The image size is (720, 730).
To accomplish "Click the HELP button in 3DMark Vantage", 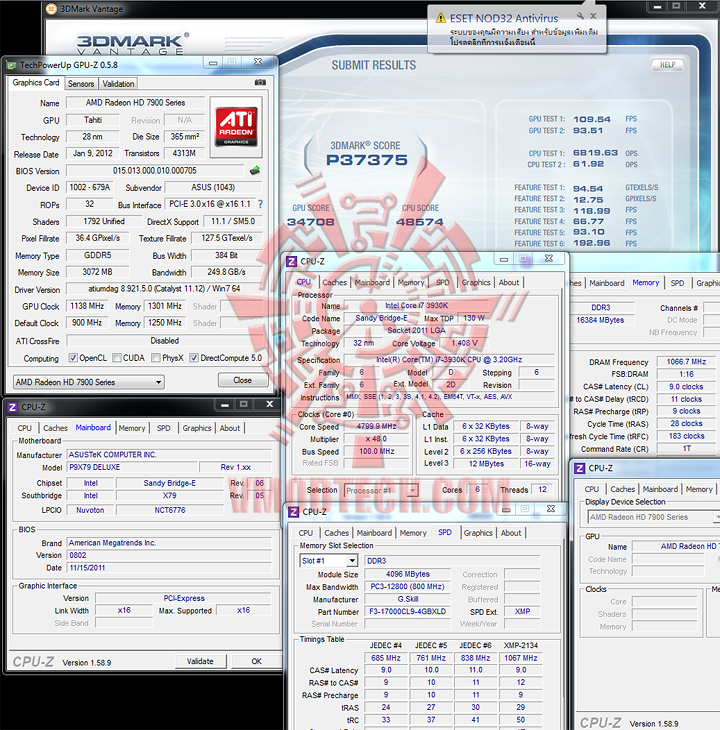I will click(667, 65).
